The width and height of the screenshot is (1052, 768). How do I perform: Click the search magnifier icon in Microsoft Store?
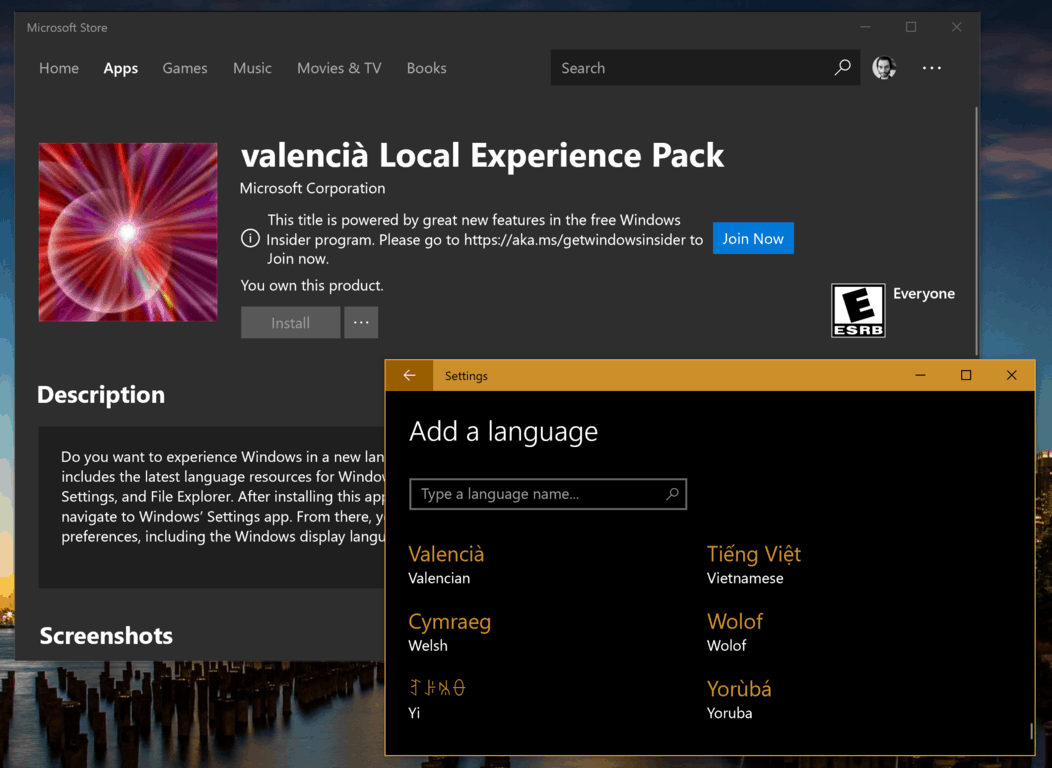click(x=842, y=67)
